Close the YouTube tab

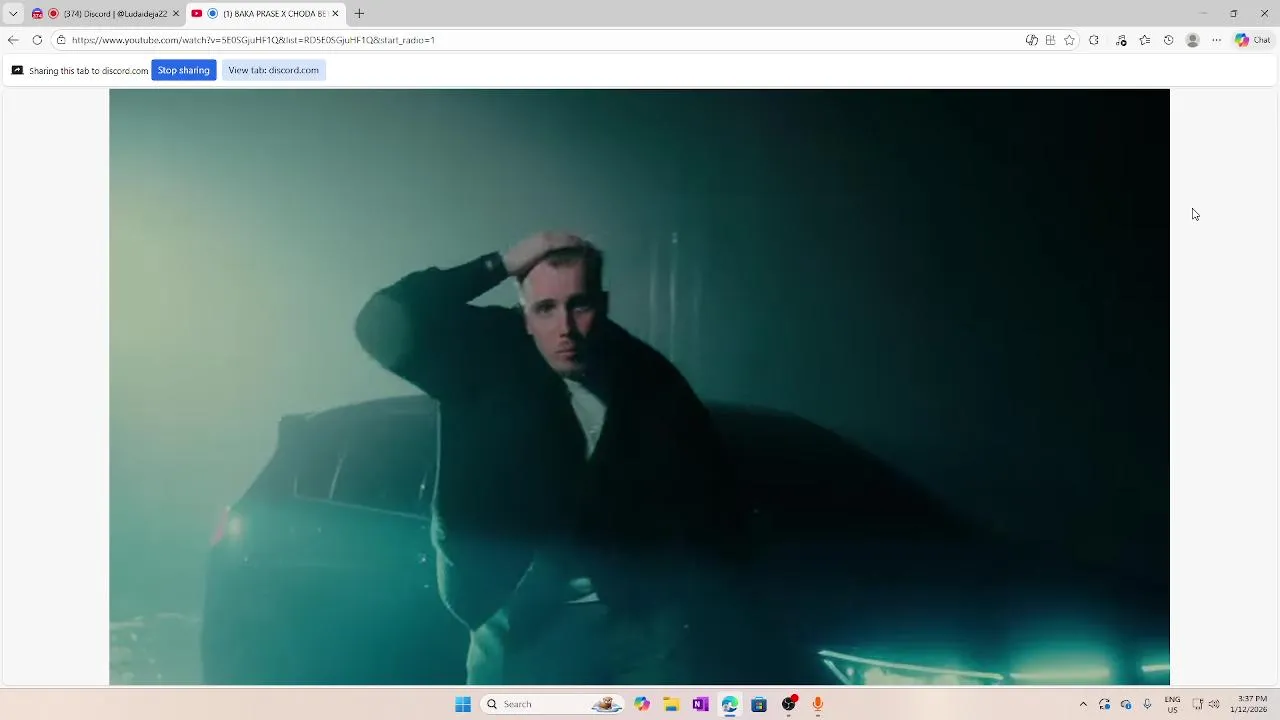(335, 14)
